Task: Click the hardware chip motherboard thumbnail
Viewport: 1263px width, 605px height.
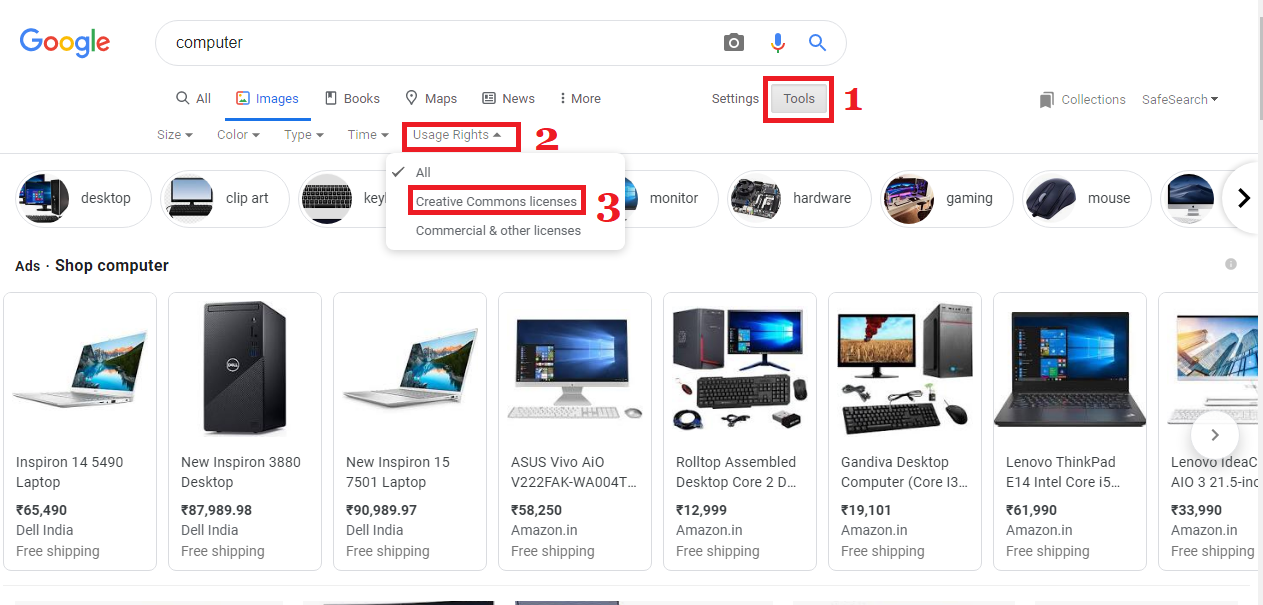Action: 755,198
